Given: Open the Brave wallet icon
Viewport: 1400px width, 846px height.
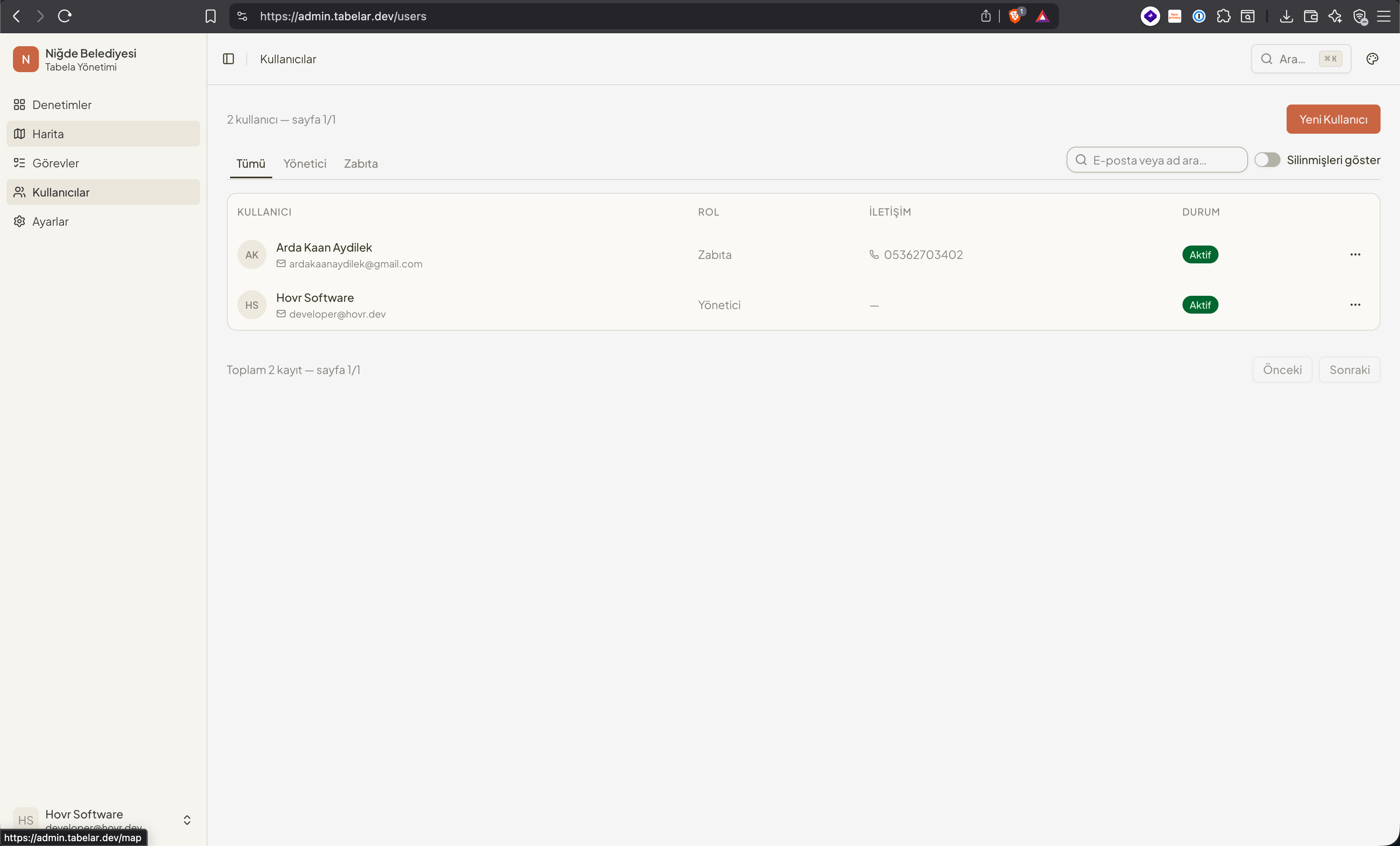Looking at the screenshot, I should coord(1311,16).
